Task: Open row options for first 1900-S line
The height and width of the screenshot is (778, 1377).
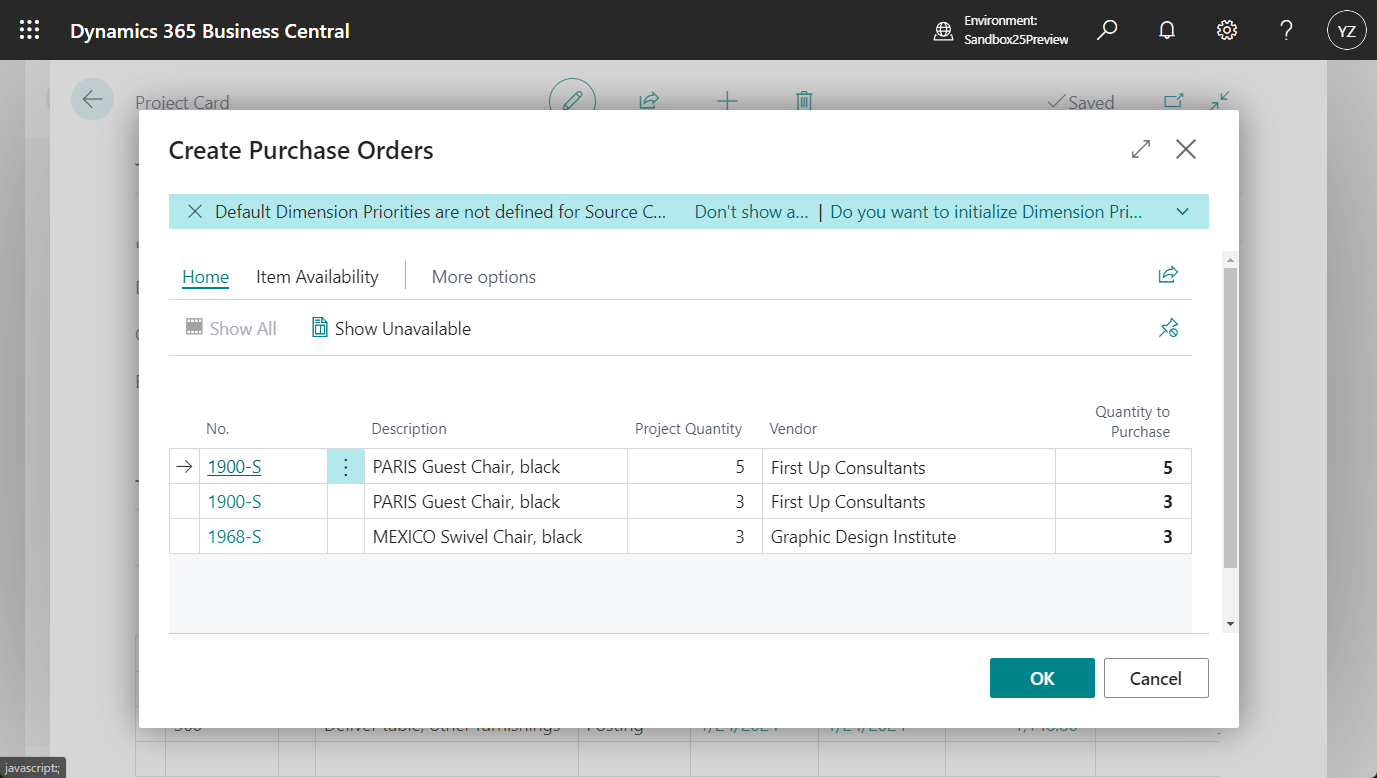Action: pyautogui.click(x=345, y=467)
